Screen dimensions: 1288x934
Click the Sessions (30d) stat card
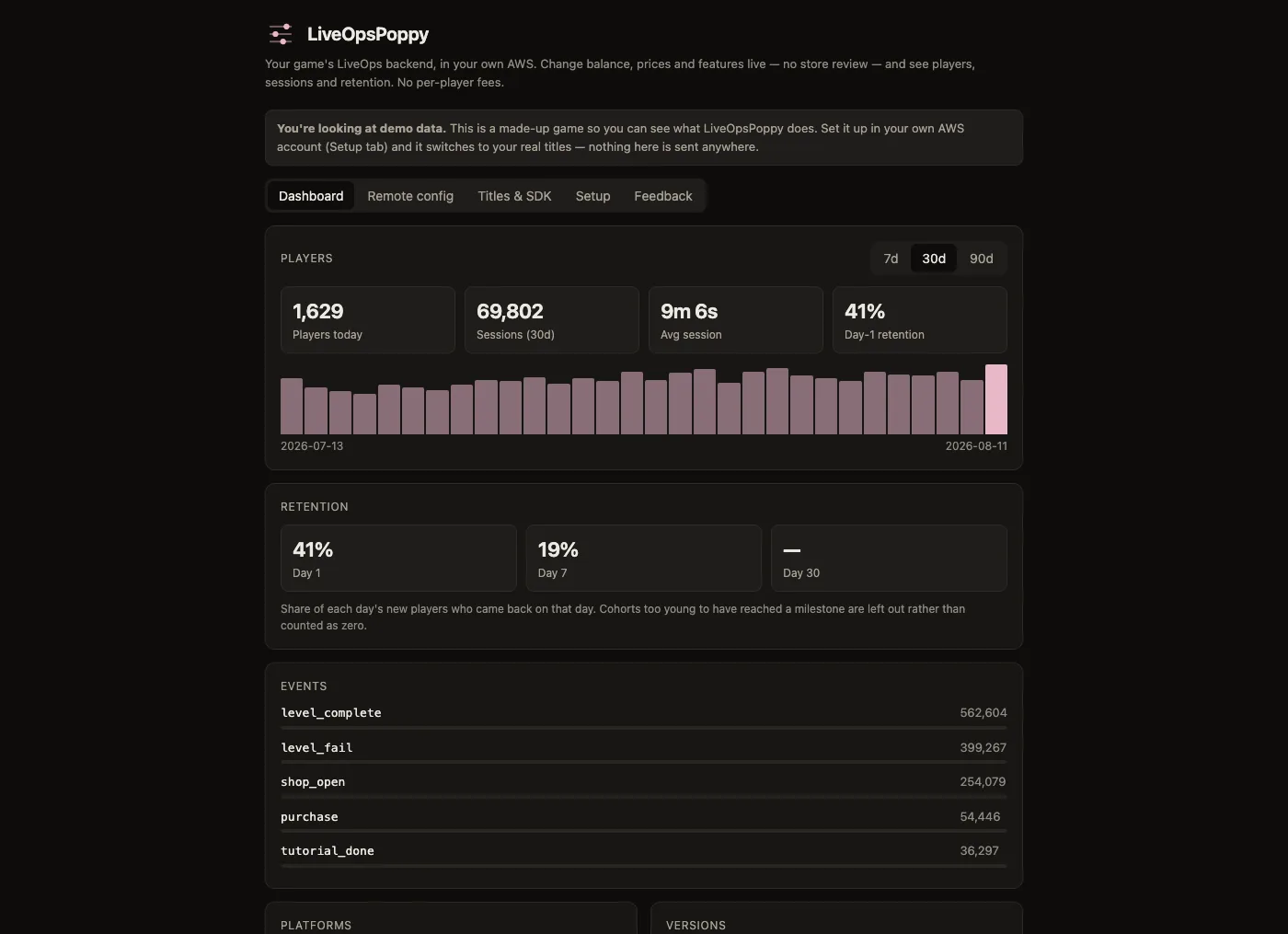coord(552,320)
